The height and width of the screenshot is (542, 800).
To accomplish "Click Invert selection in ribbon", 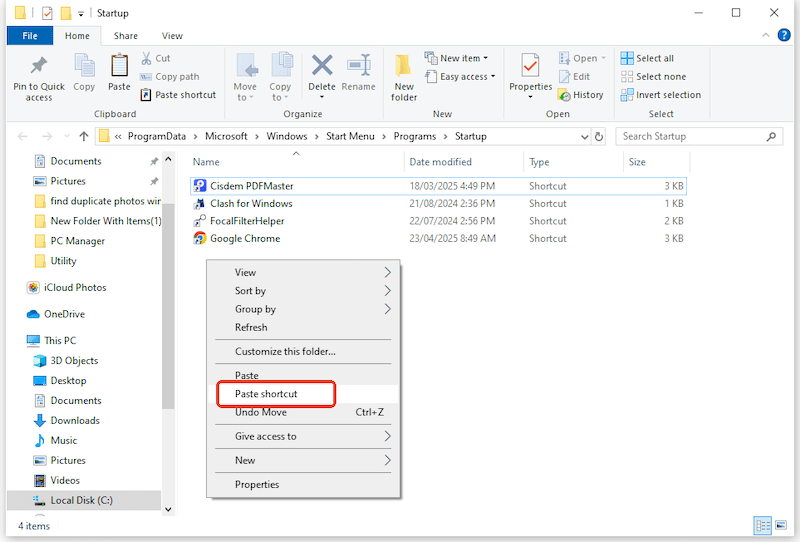I will pos(660,95).
